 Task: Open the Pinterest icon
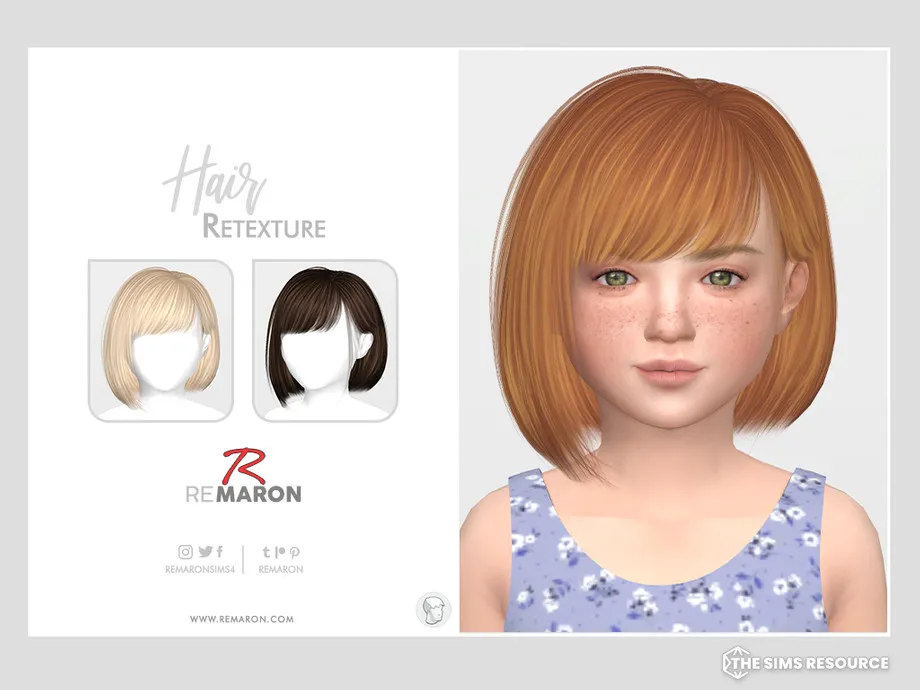(x=294, y=551)
